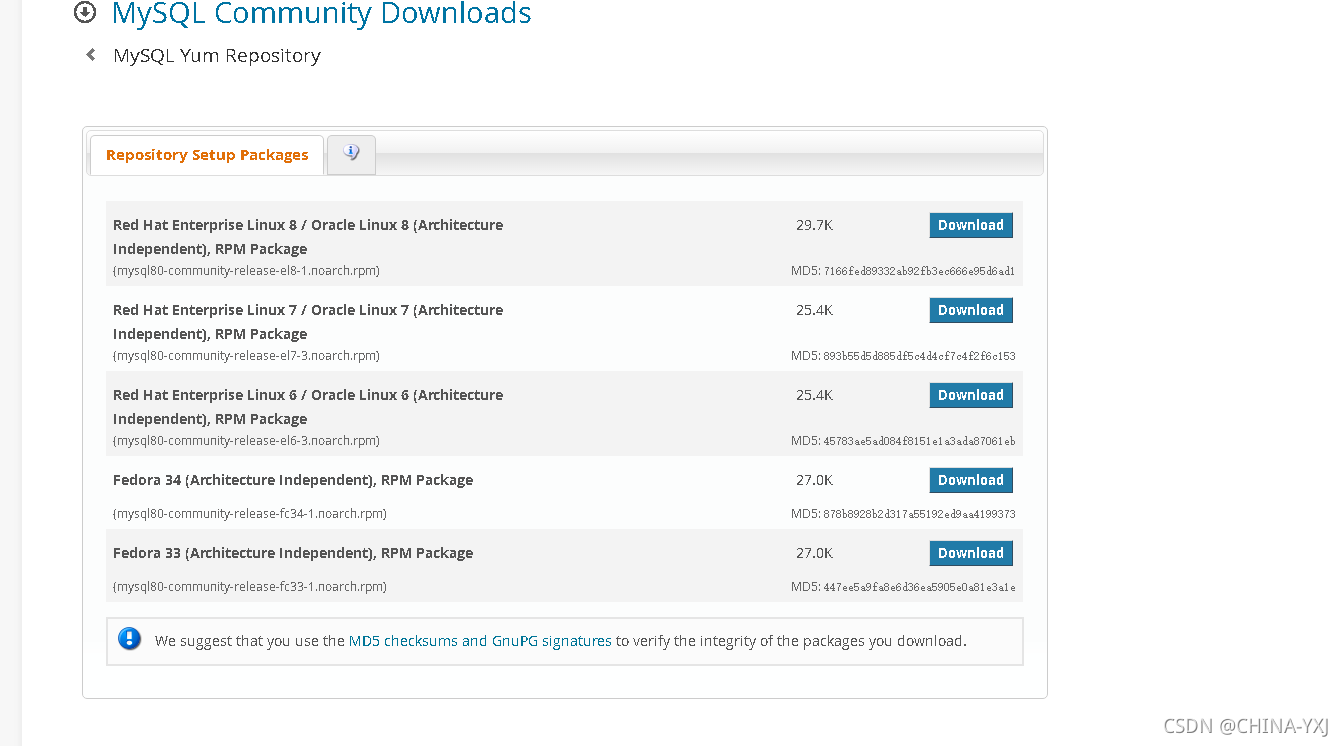Click the 27.0K size in the Fedora 33 row

814,553
